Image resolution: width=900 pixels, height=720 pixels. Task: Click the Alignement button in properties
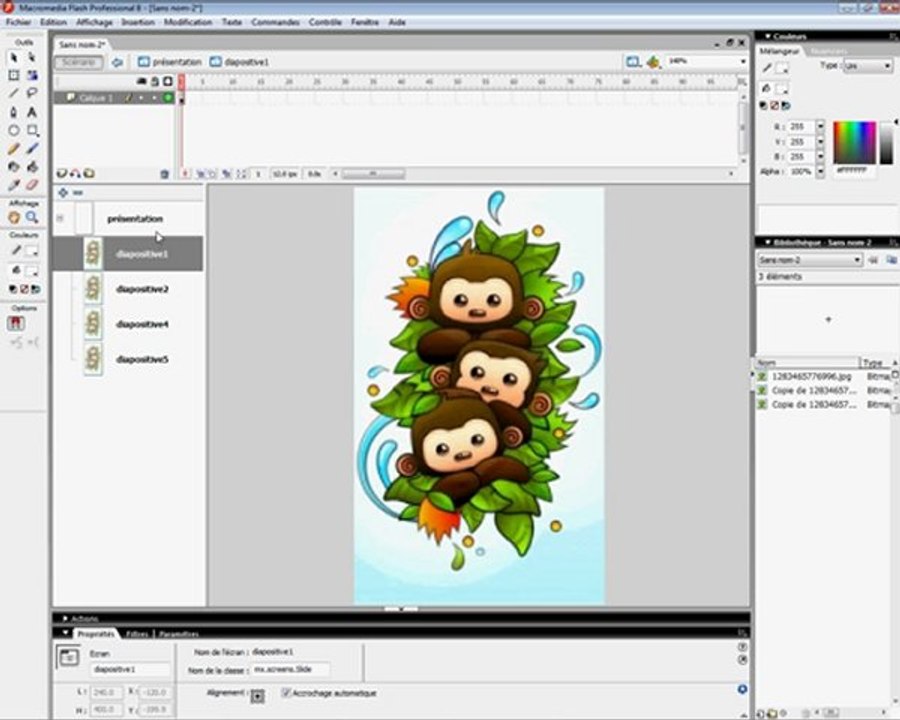[x=258, y=696]
